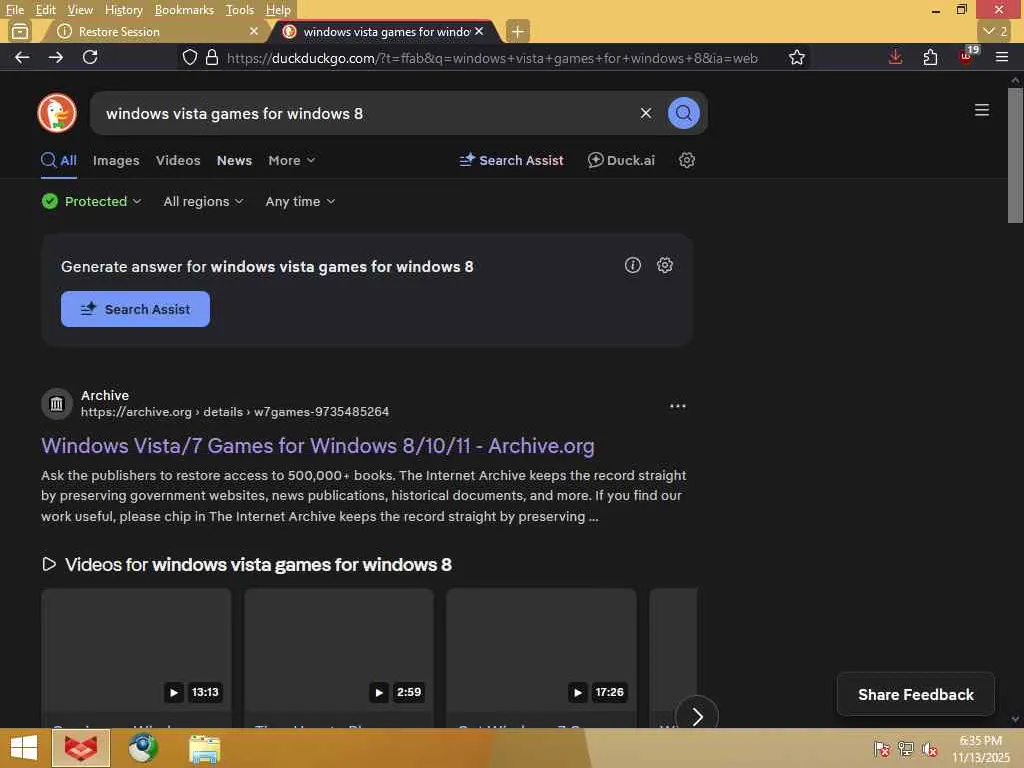Open the Windows Start button
Image resolution: width=1024 pixels, height=768 pixels.
24,748
